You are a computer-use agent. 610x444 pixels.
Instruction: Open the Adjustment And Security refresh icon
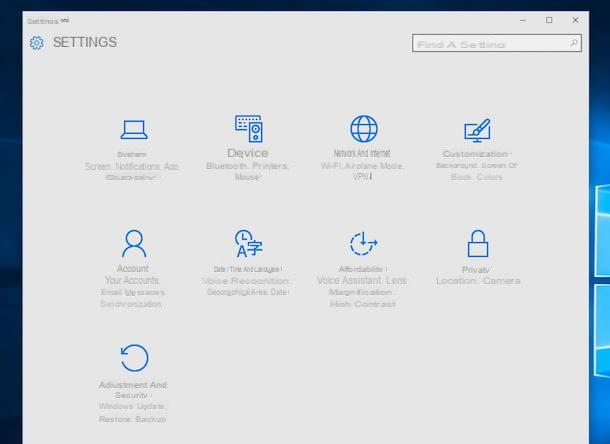(x=134, y=358)
